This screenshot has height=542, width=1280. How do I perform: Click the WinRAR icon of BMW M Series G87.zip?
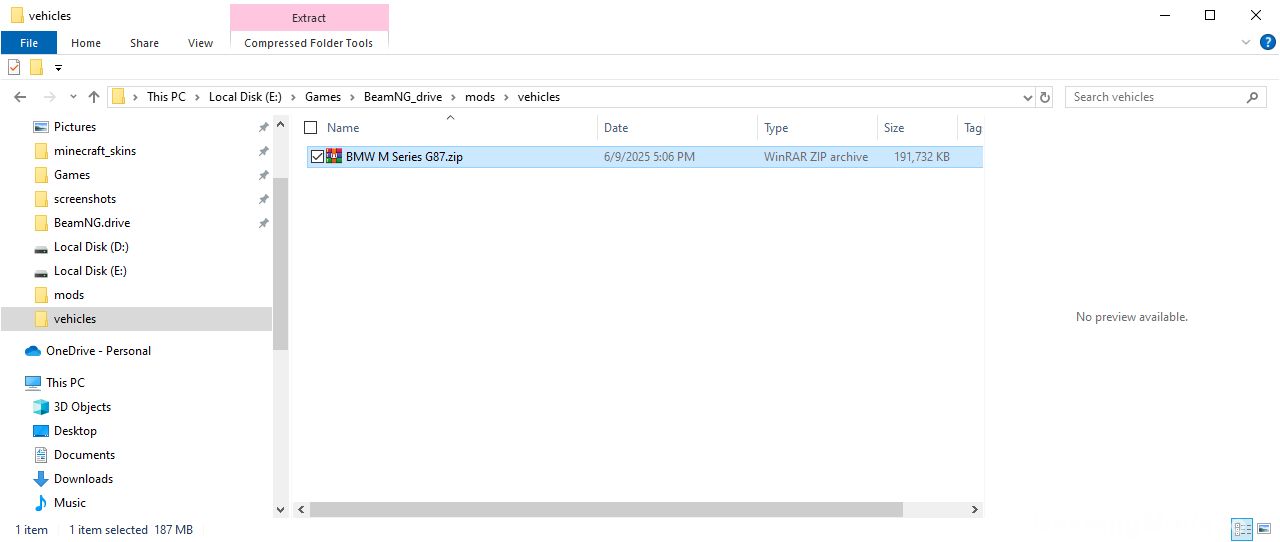[334, 156]
